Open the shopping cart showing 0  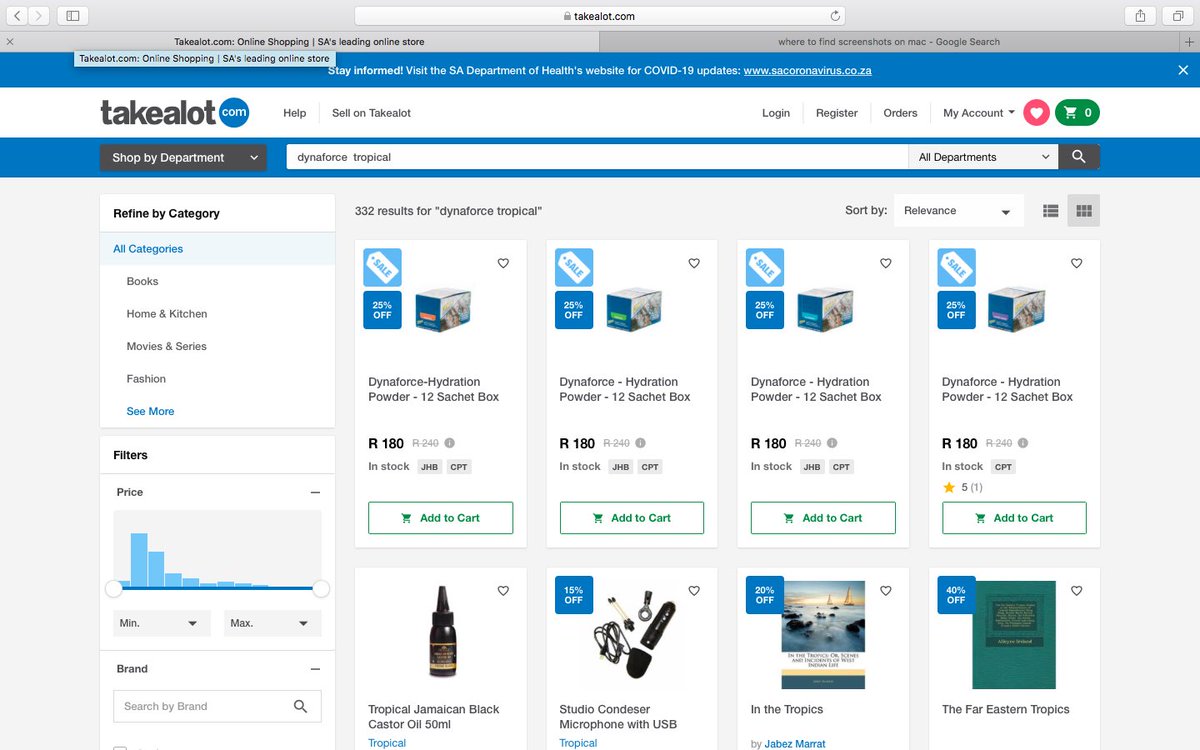[x=1077, y=113]
